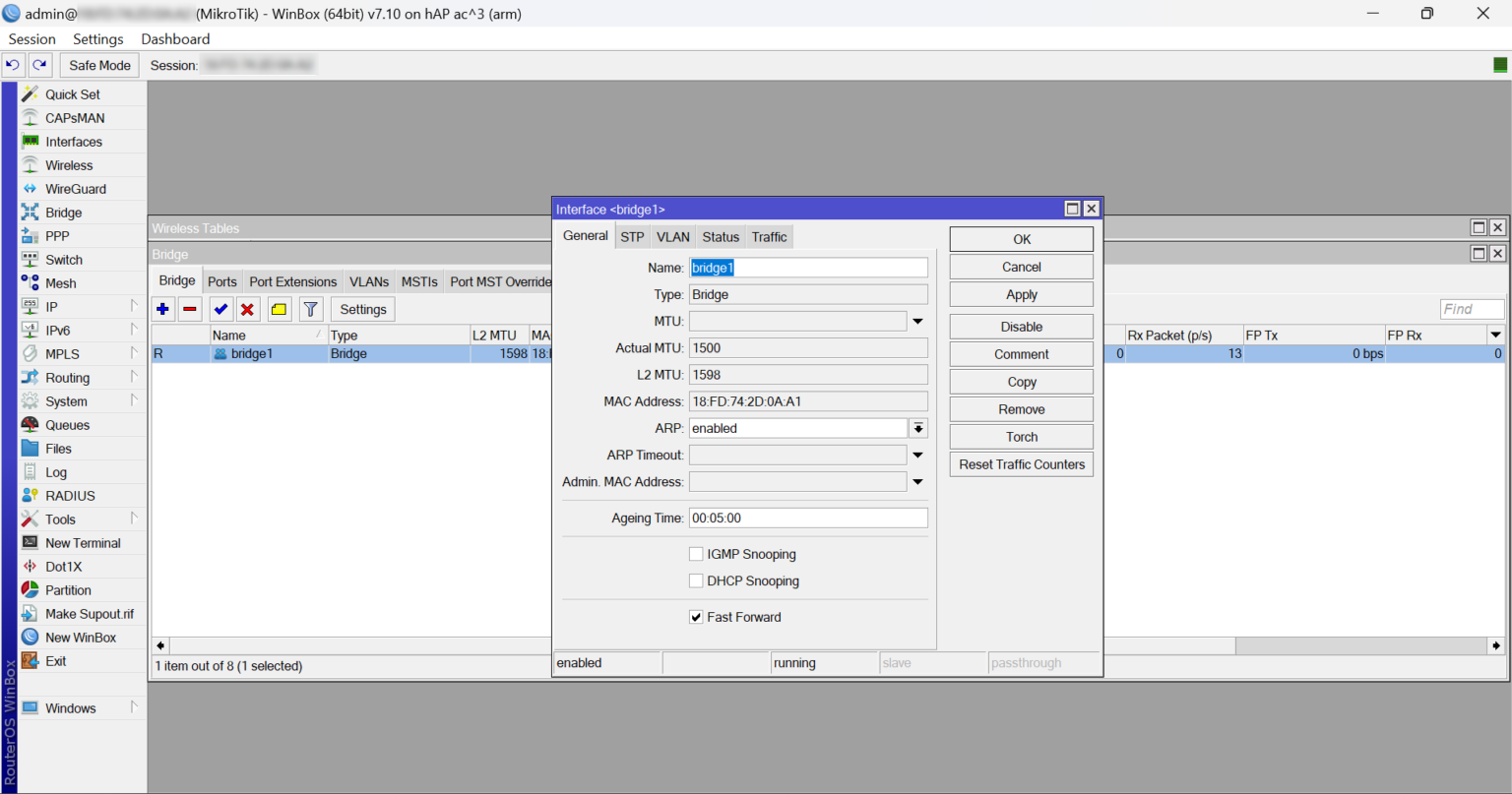Expand the MTU dropdown arrow

click(916, 320)
